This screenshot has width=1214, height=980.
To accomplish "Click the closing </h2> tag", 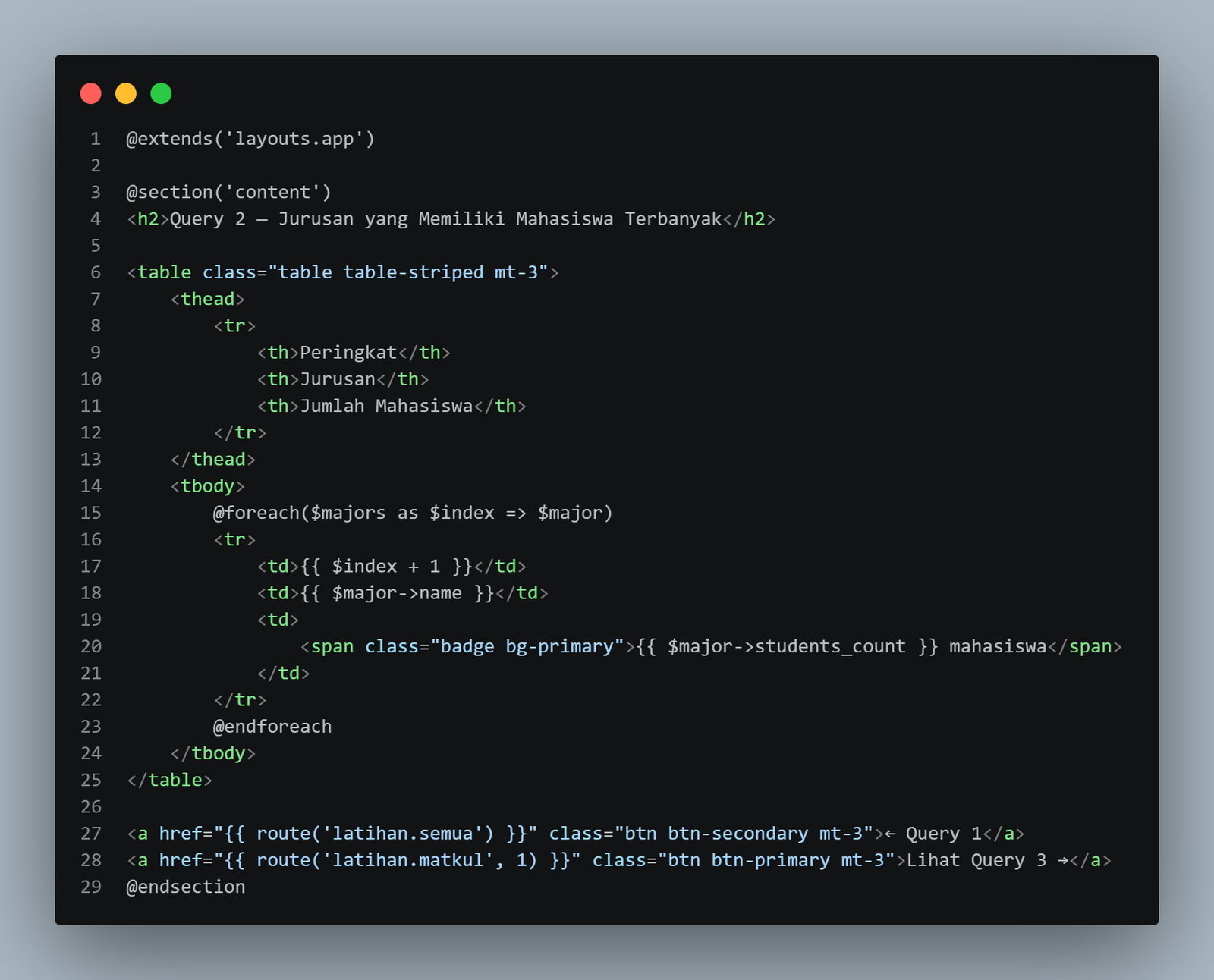I will 749,219.
